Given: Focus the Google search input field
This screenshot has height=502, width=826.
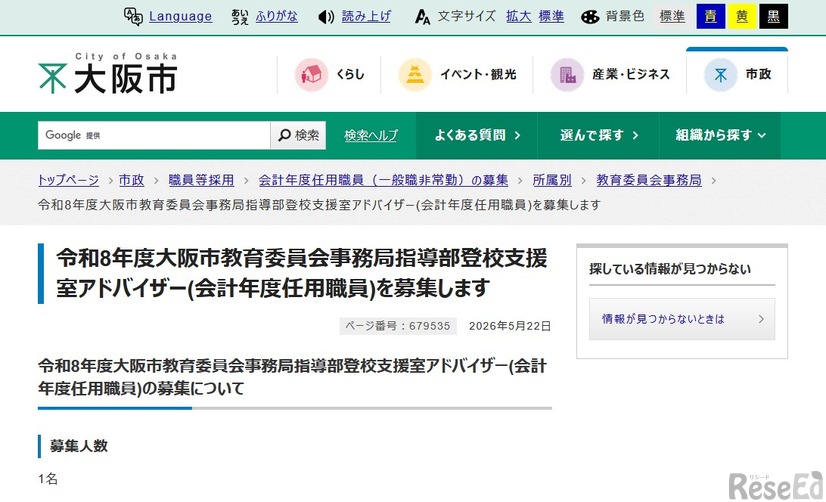Looking at the screenshot, I should 154,135.
